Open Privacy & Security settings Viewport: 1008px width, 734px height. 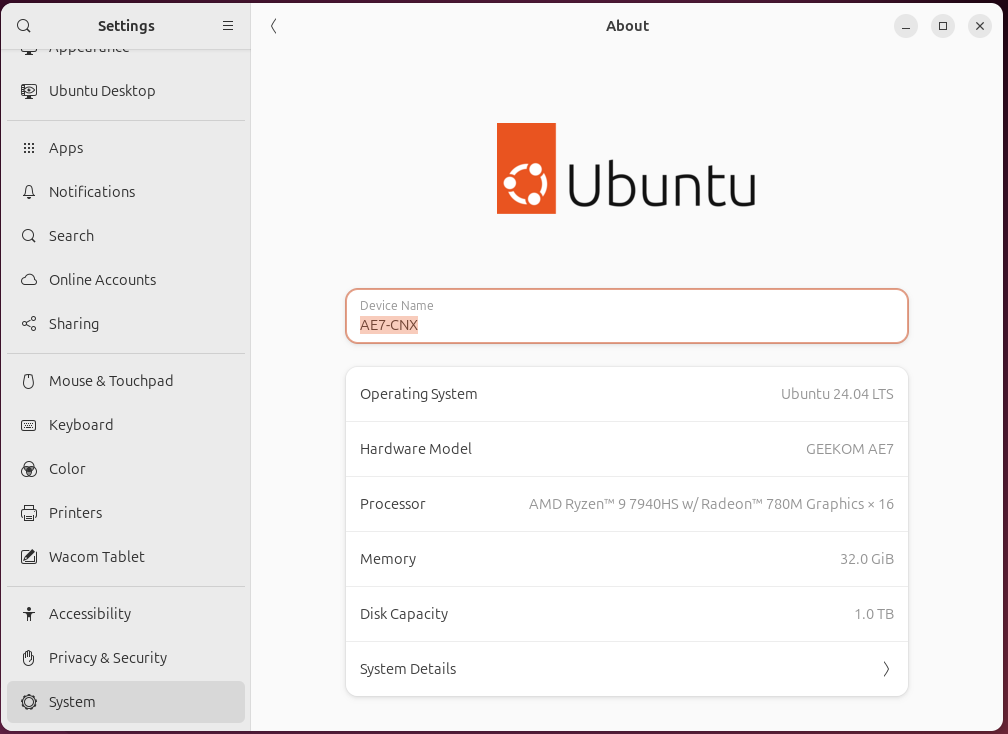click(126, 658)
